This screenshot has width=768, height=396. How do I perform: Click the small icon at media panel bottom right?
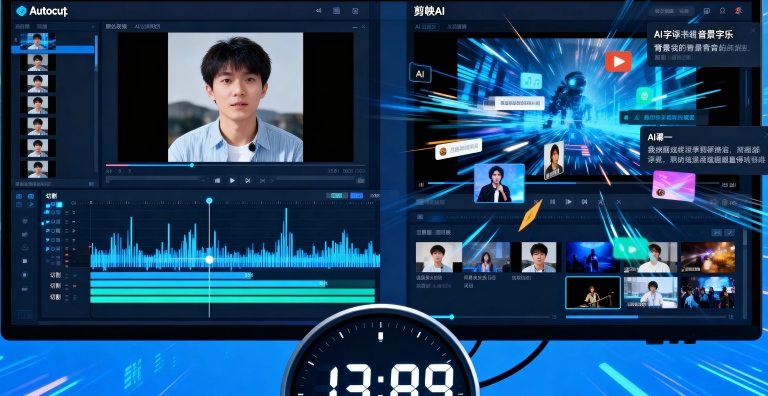(91, 184)
